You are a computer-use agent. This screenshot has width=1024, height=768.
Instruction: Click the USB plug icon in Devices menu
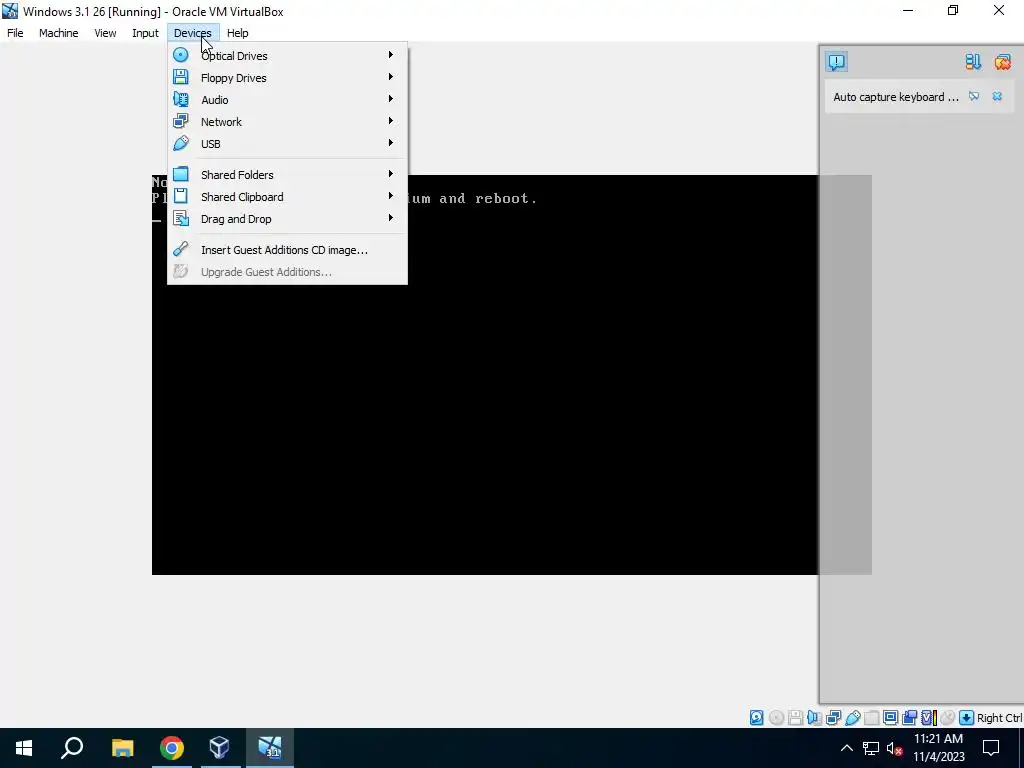(x=181, y=143)
